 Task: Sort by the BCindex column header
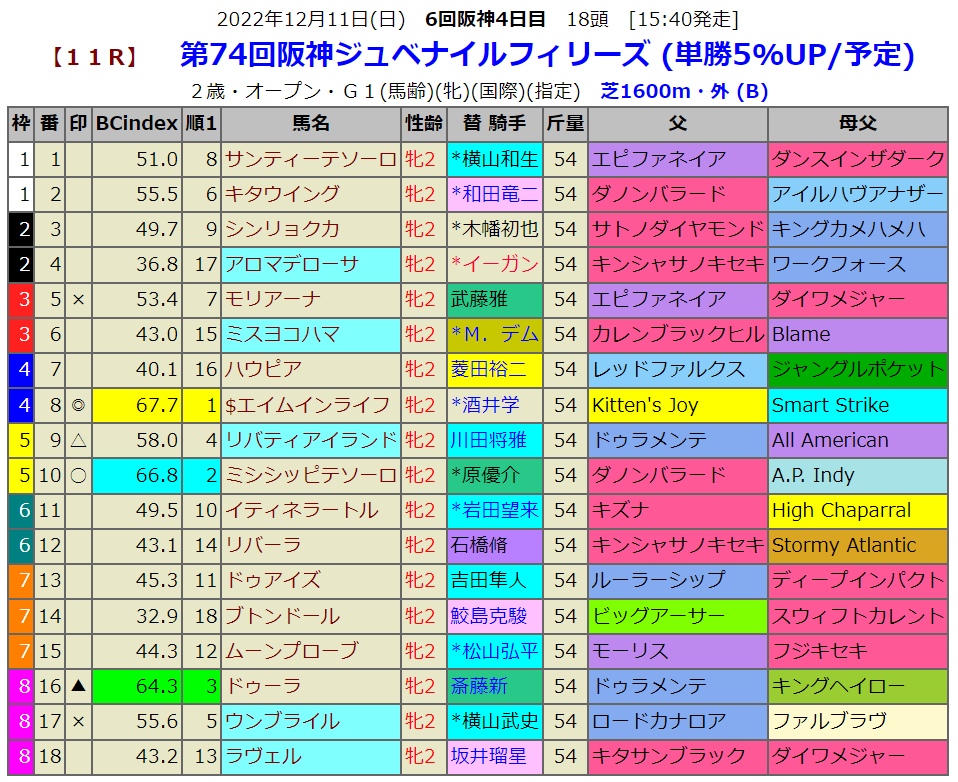tap(137, 124)
